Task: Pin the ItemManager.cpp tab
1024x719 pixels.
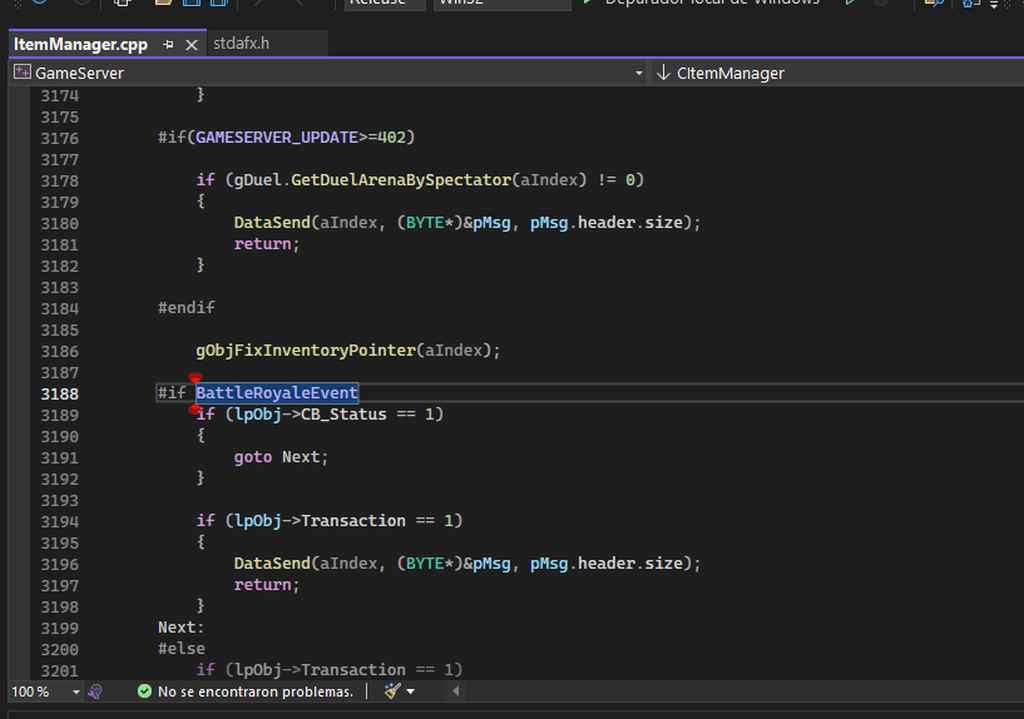Action: [168, 45]
